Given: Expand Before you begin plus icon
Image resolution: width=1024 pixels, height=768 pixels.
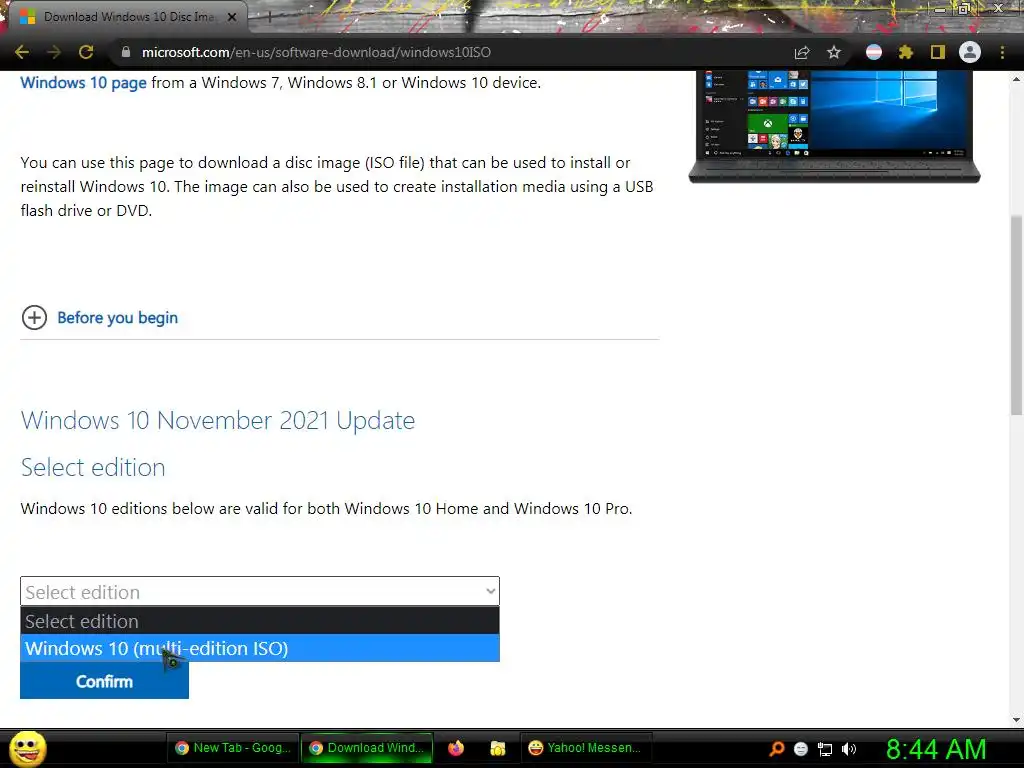Looking at the screenshot, I should click(x=35, y=318).
